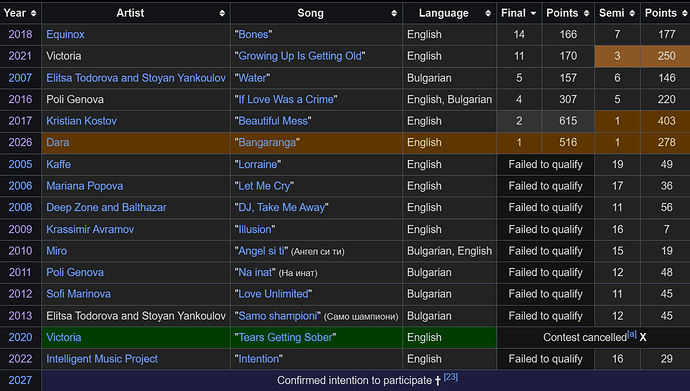This screenshot has width=690, height=391.
Task: Open the 2026 year link
Action: pos(20,143)
